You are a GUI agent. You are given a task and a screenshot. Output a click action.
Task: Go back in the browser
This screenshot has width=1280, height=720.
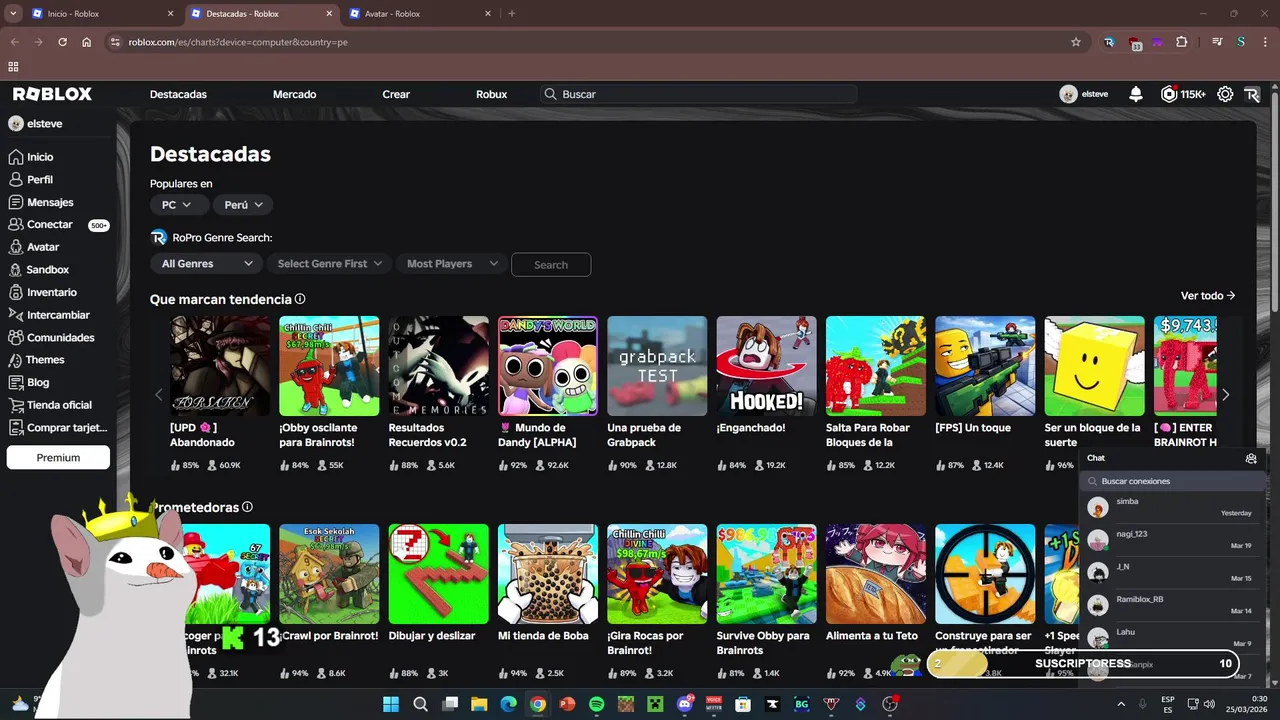tap(14, 42)
